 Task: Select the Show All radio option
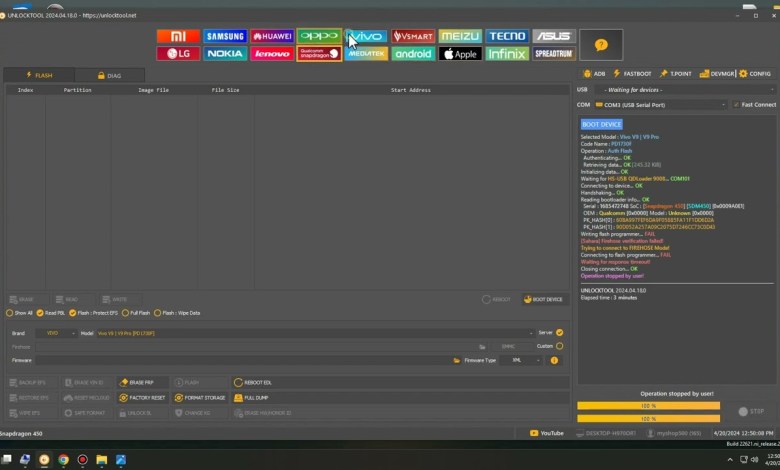pyautogui.click(x=10, y=313)
